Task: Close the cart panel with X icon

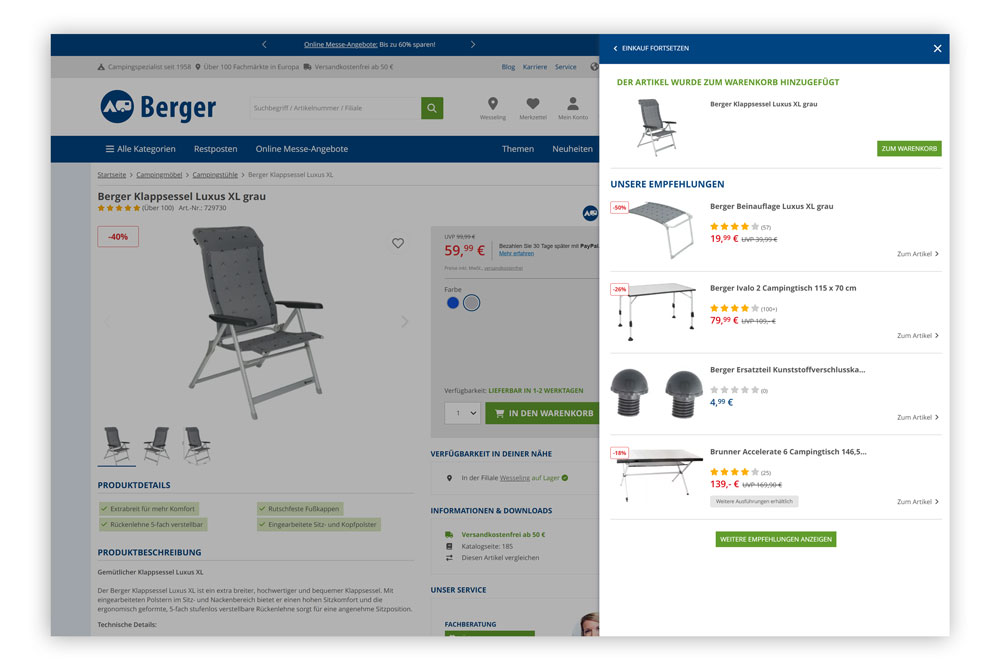Action: click(937, 48)
